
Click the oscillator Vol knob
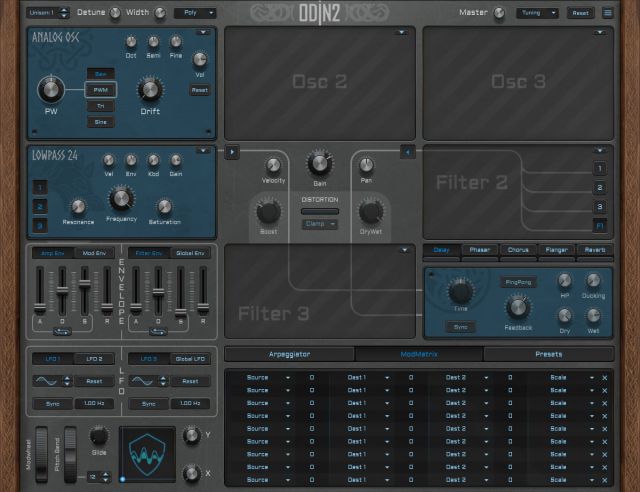click(x=200, y=60)
